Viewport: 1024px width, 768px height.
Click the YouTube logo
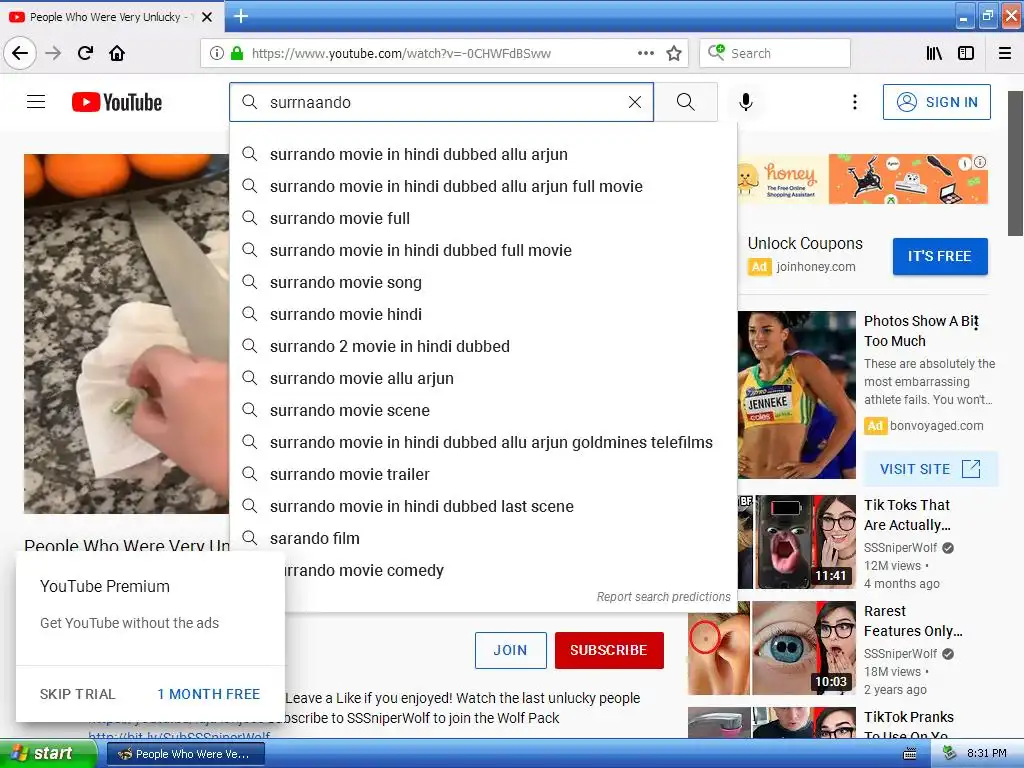(x=117, y=102)
